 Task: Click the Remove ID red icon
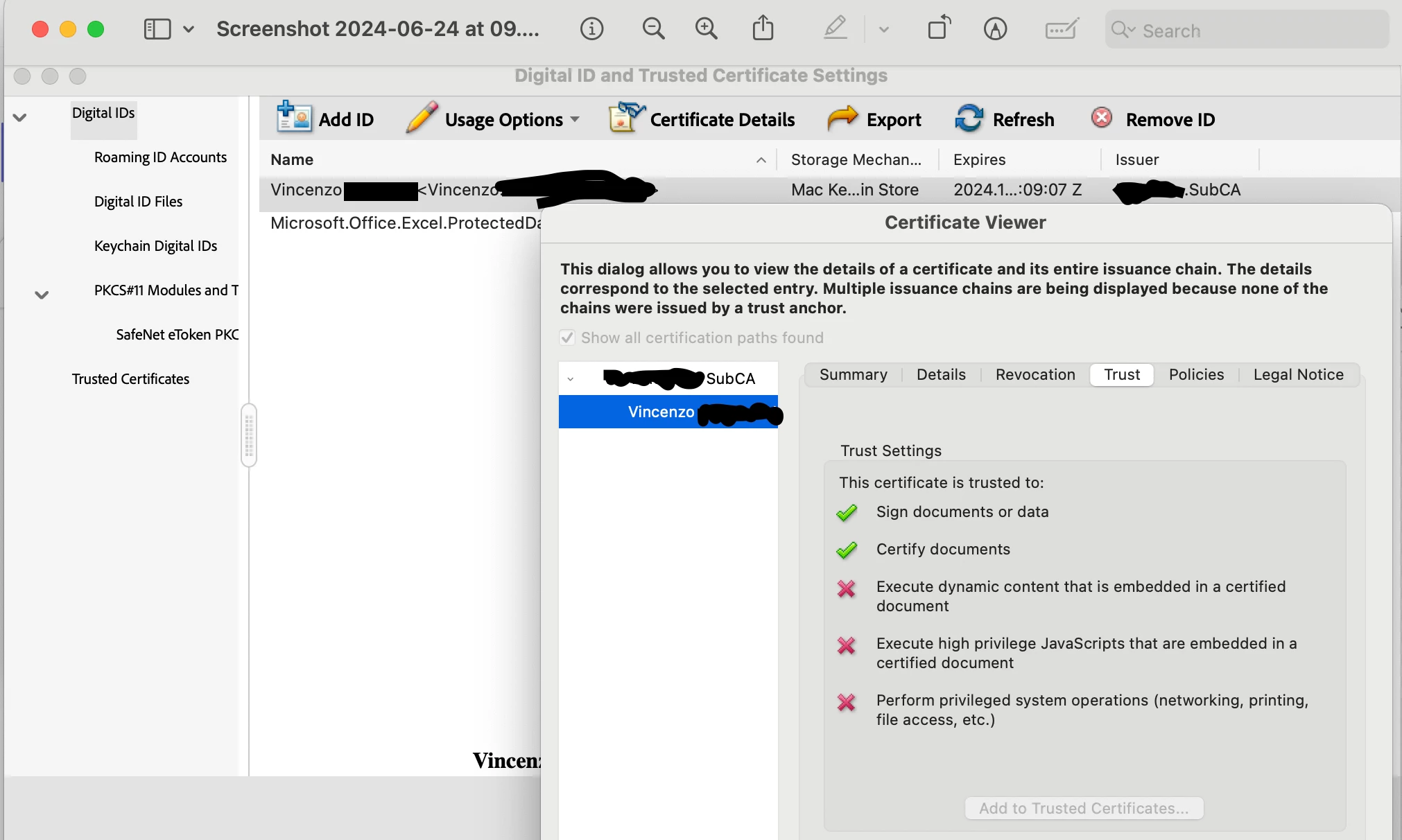(x=1101, y=118)
